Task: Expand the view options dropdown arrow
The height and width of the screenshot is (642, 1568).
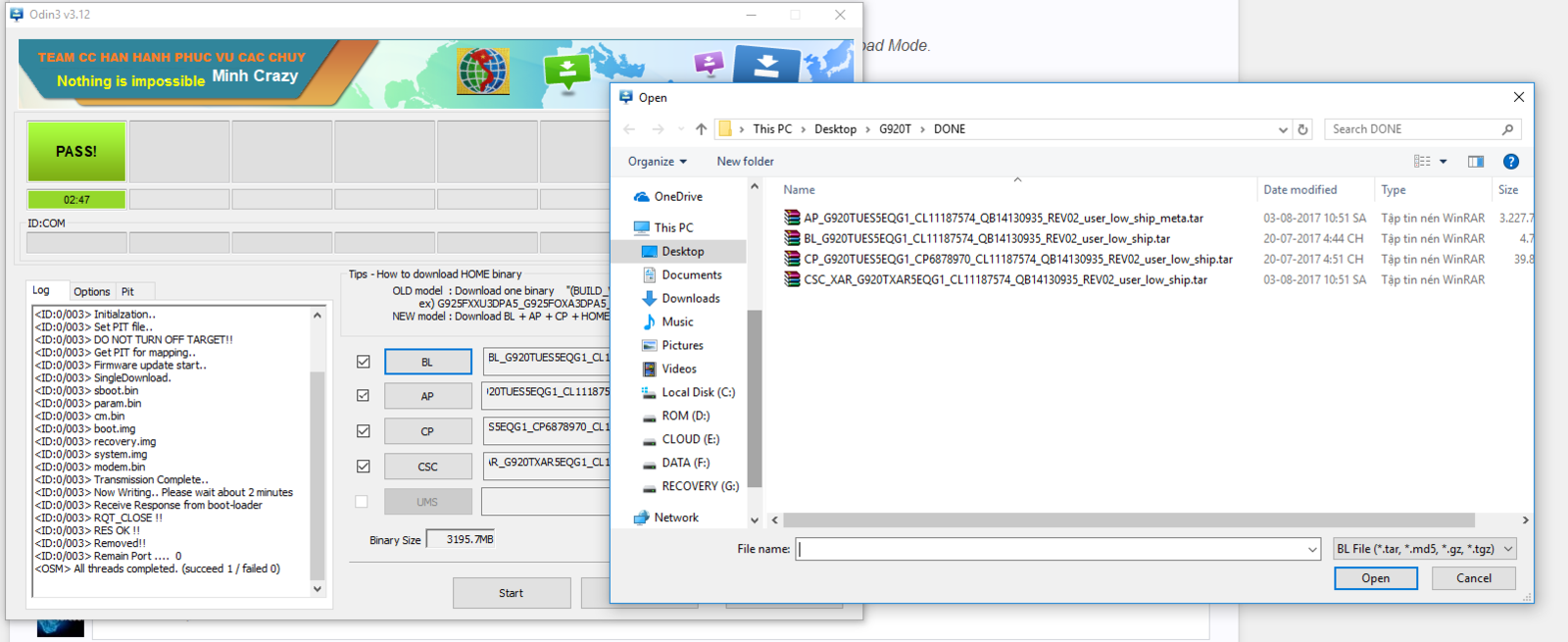Action: 1444,162
